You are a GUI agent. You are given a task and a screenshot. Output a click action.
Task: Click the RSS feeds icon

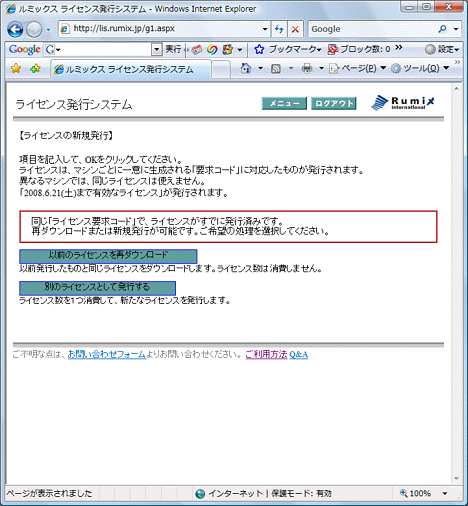(276, 69)
